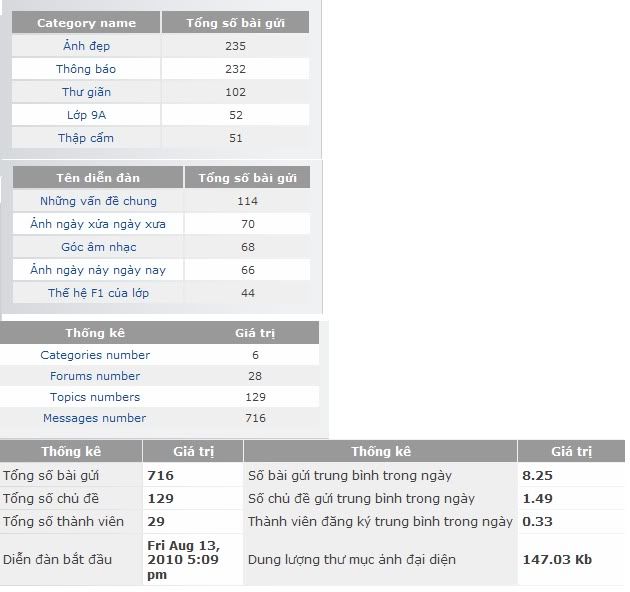Click the 147.03 Kb avatar directory size
Screen dimensions: 630x592
(557, 560)
